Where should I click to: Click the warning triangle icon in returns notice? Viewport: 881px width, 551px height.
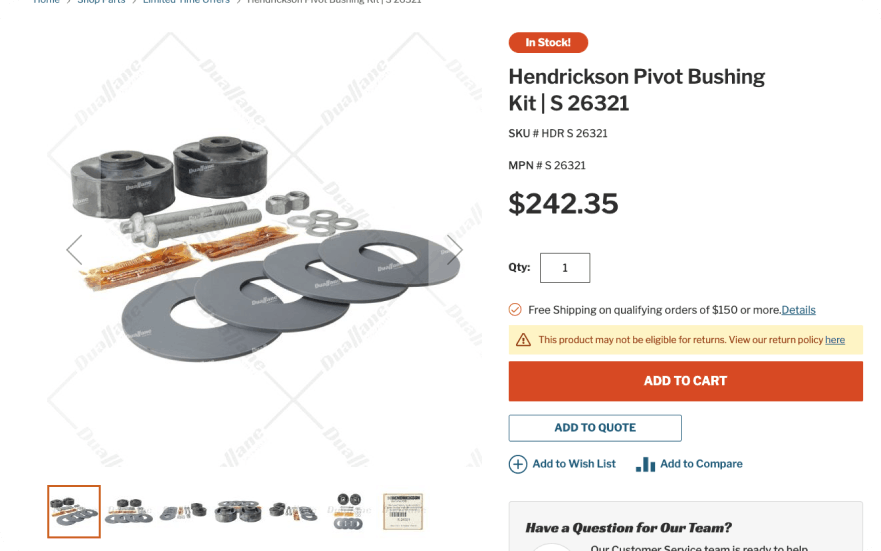point(523,340)
